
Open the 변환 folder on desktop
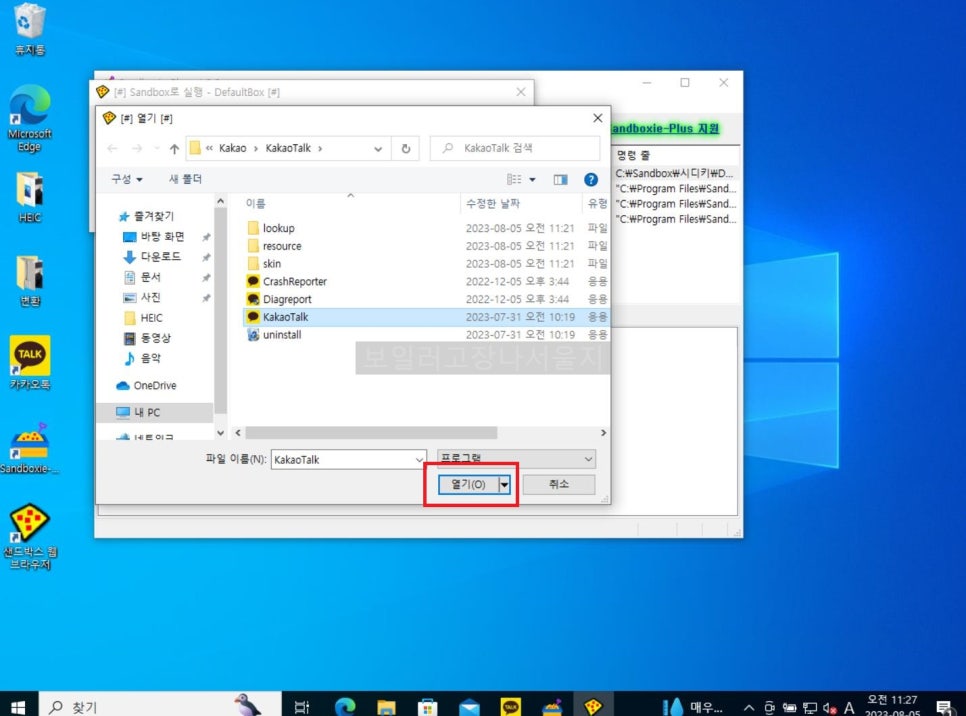pyautogui.click(x=30, y=280)
